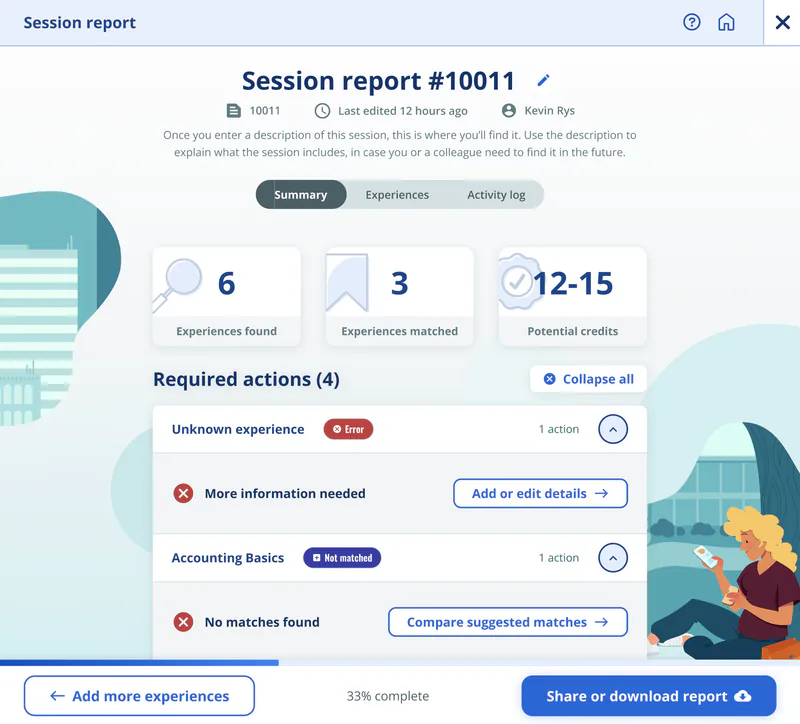Screen dimensions: 800x724
Task: Open the Potential credits card
Action: coord(572,297)
